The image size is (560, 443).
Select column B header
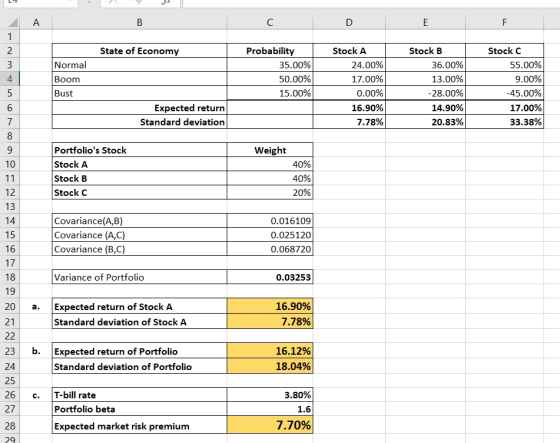click(139, 23)
